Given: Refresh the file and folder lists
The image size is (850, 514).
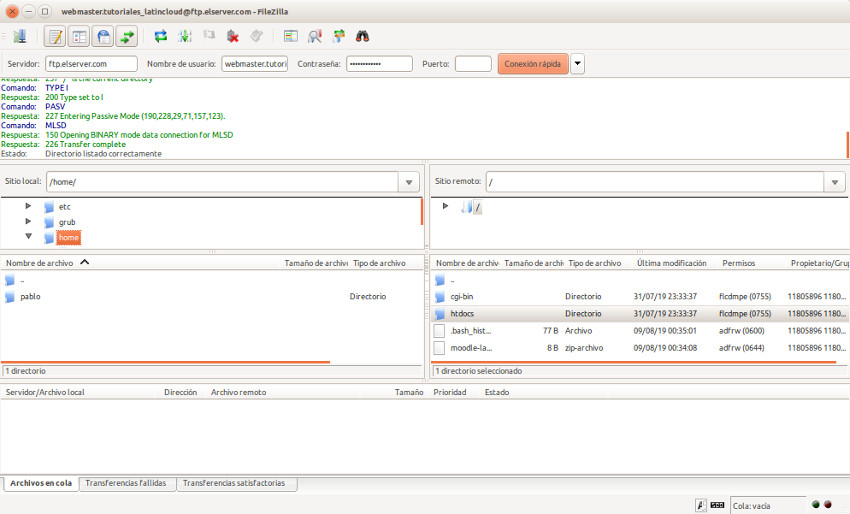Looking at the screenshot, I should click(x=160, y=36).
